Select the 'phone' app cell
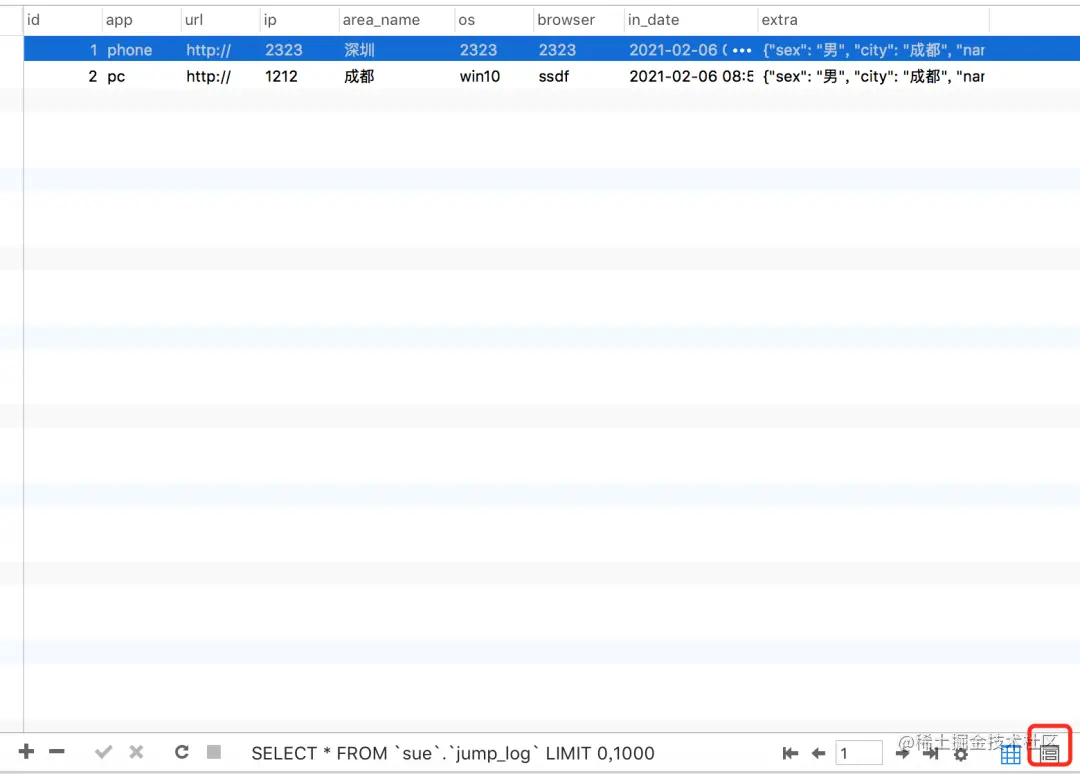 pyautogui.click(x=141, y=50)
